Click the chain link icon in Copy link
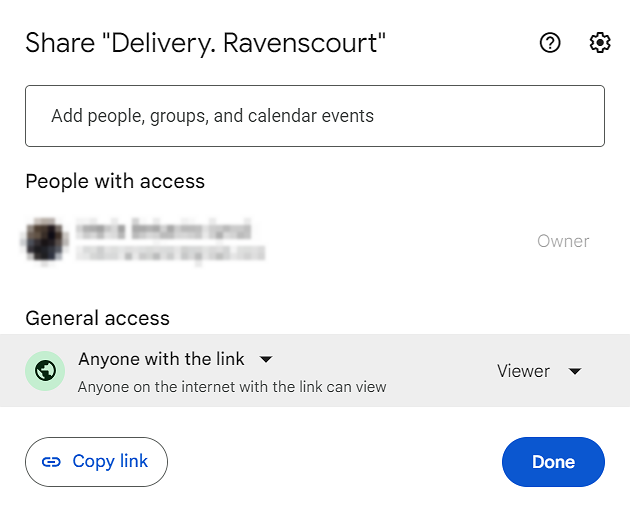 pyautogui.click(x=51, y=462)
